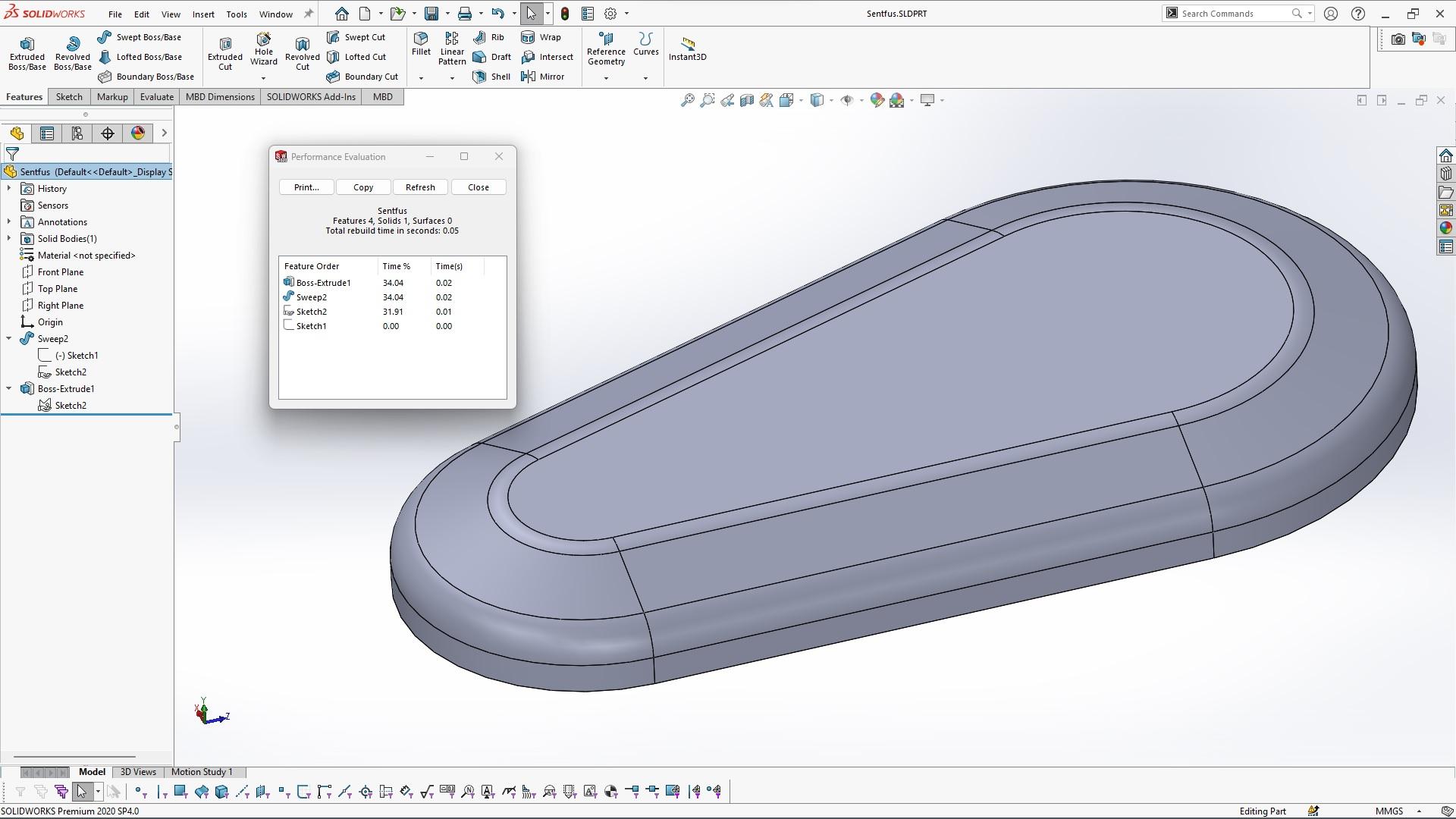The image size is (1456, 819).
Task: Switch to the Evaluate tab
Action: pyautogui.click(x=156, y=97)
